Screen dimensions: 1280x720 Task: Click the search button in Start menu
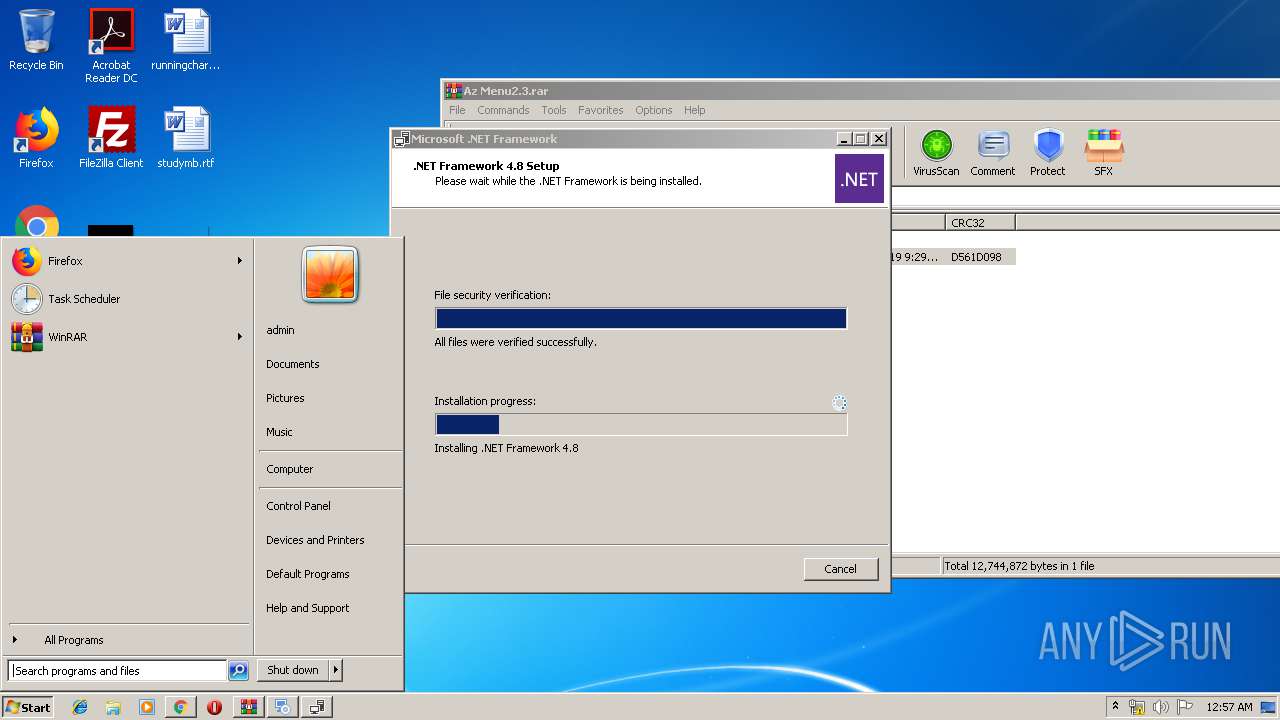pyautogui.click(x=238, y=671)
